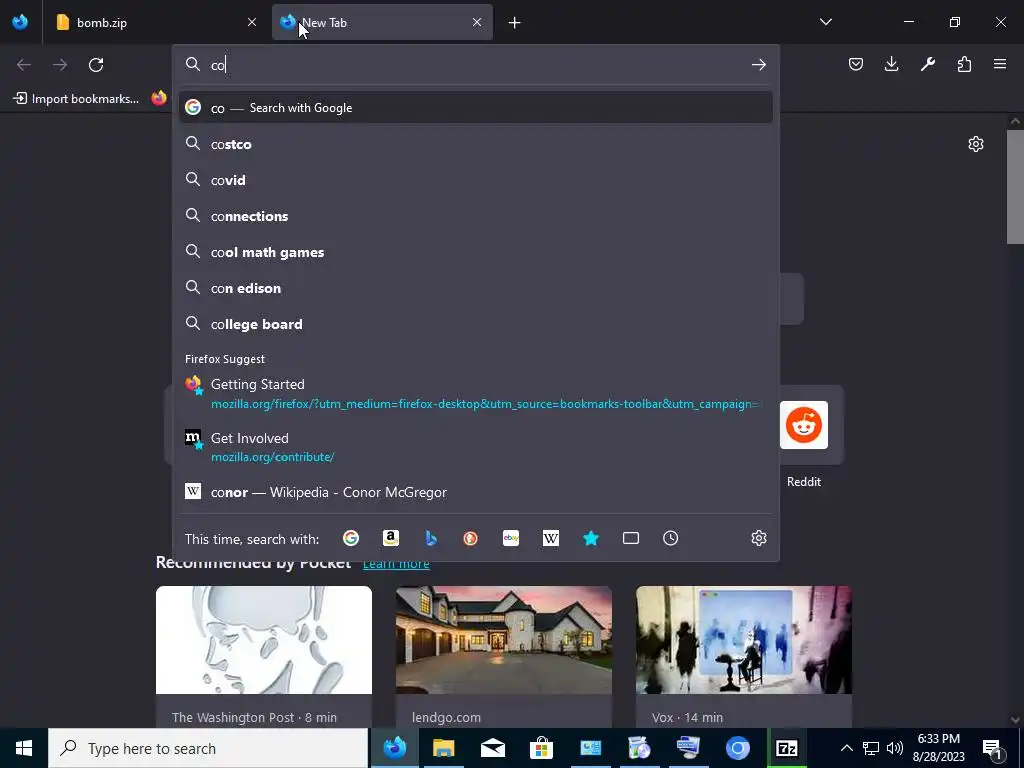This screenshot has width=1024, height=768.
Task: Search this time with Wikipedia icon
Action: point(551,538)
